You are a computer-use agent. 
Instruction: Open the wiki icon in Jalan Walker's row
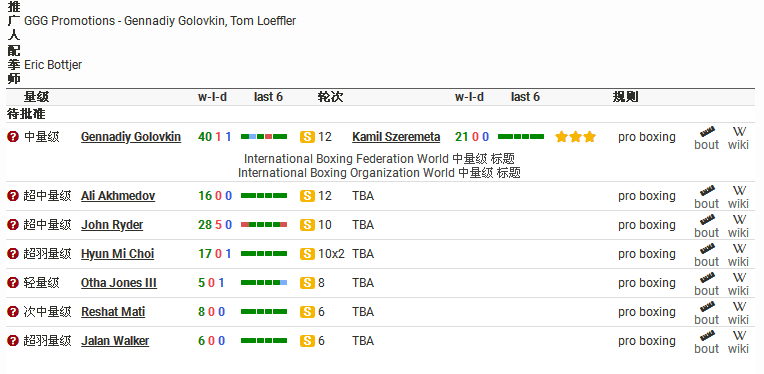click(x=738, y=342)
